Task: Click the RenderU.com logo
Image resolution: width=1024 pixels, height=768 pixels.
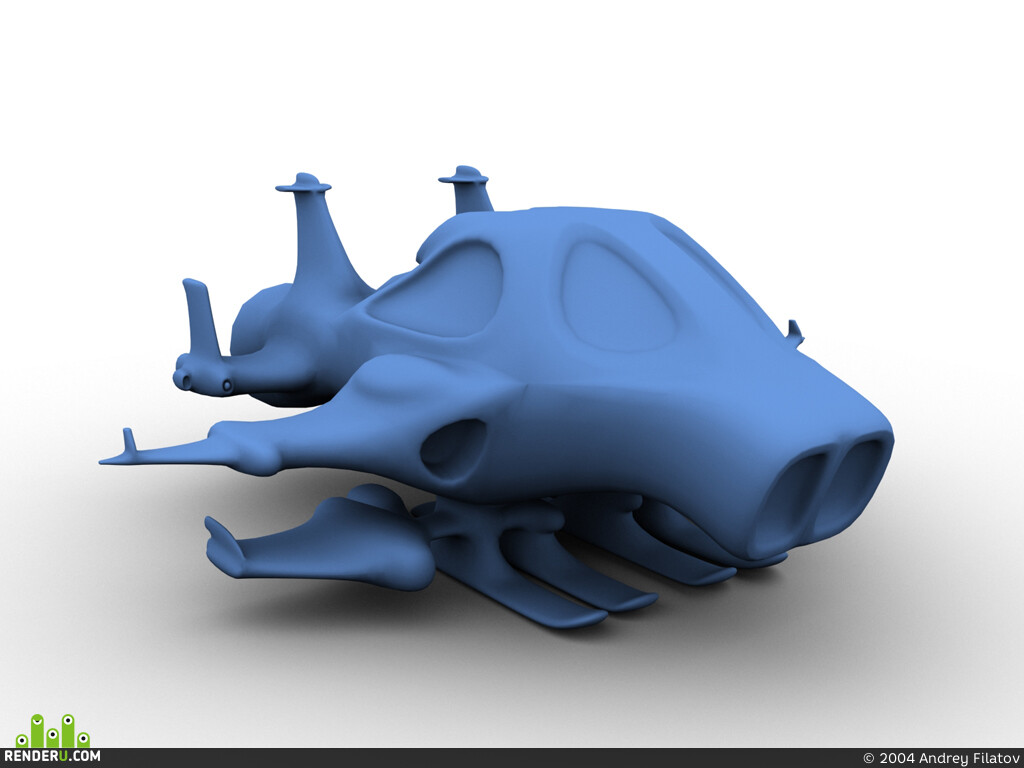Action: coord(52,739)
